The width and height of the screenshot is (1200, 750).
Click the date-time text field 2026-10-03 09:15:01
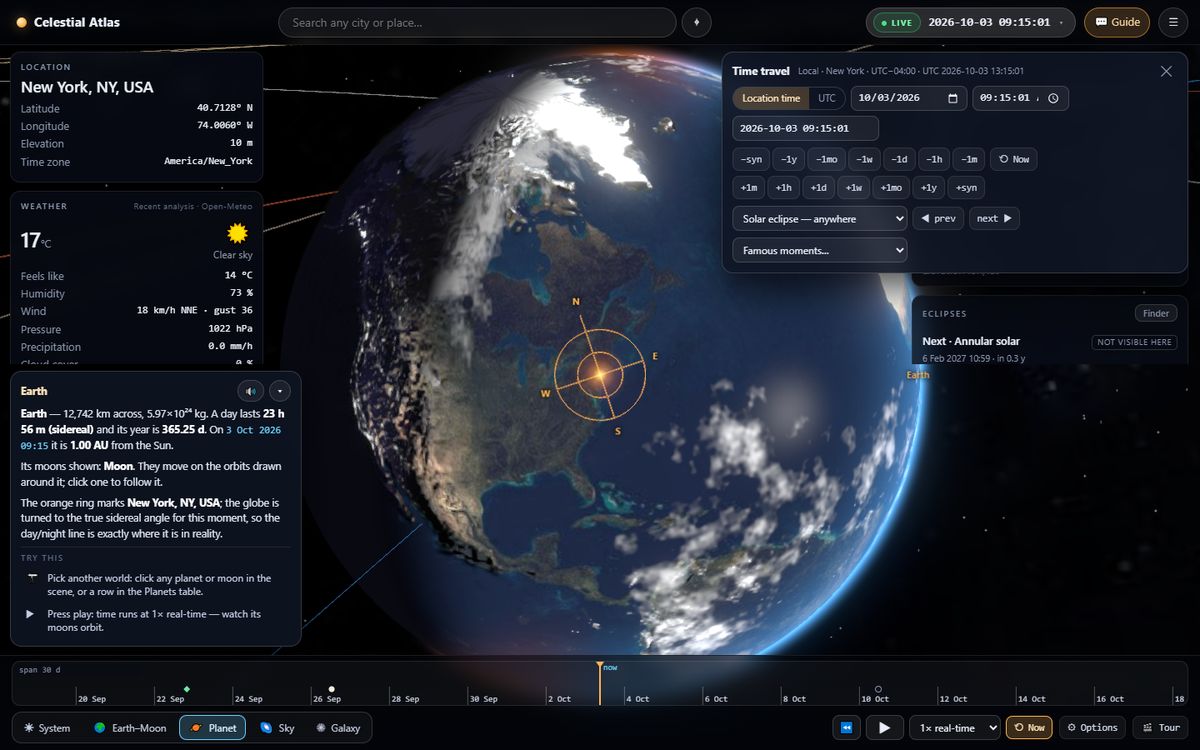click(805, 128)
